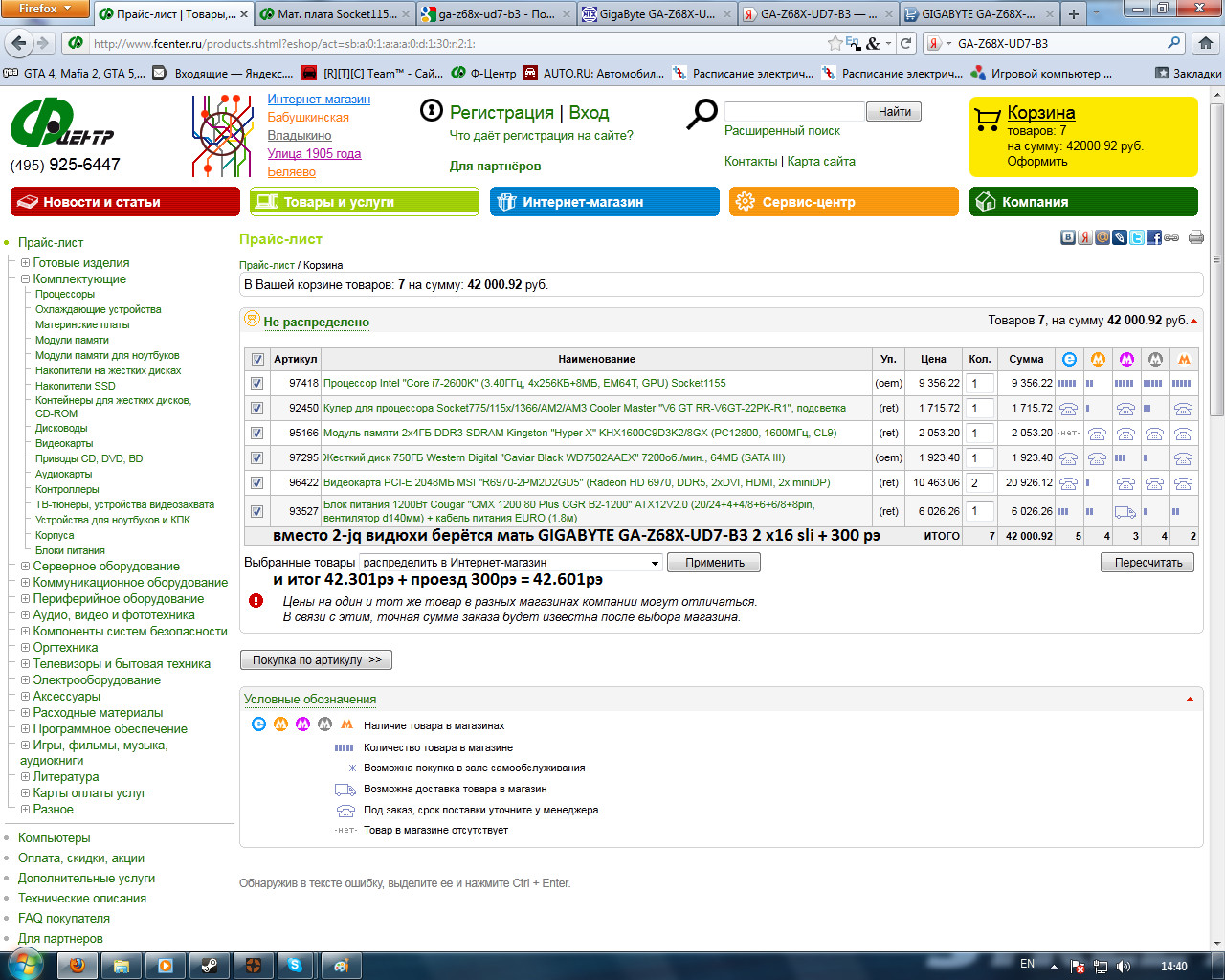Click the vertical page scrollbar
The height and width of the screenshot is (980, 1225).
click(1216, 258)
